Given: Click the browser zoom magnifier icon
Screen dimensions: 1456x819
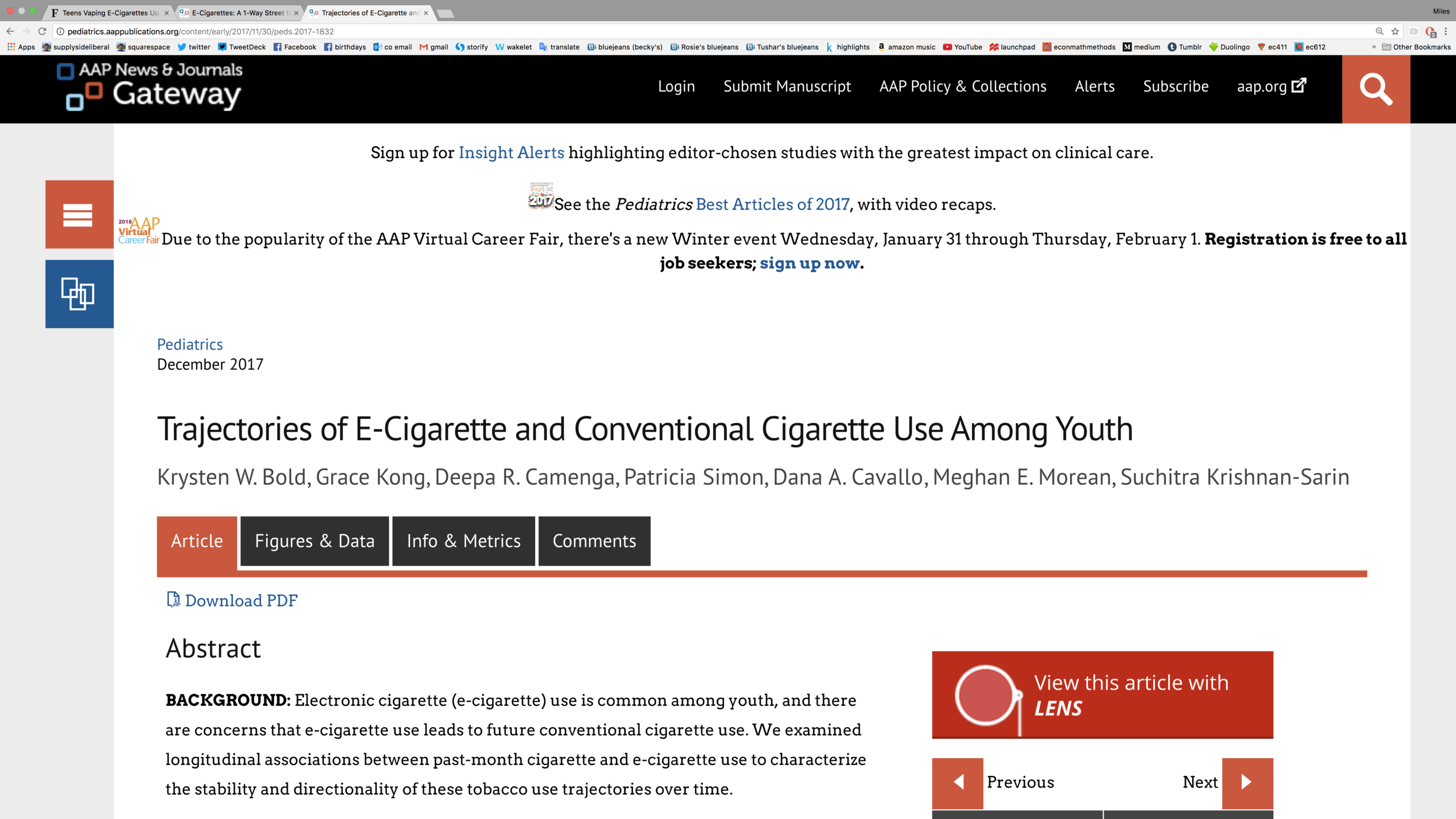Looking at the screenshot, I should click(x=1379, y=31).
